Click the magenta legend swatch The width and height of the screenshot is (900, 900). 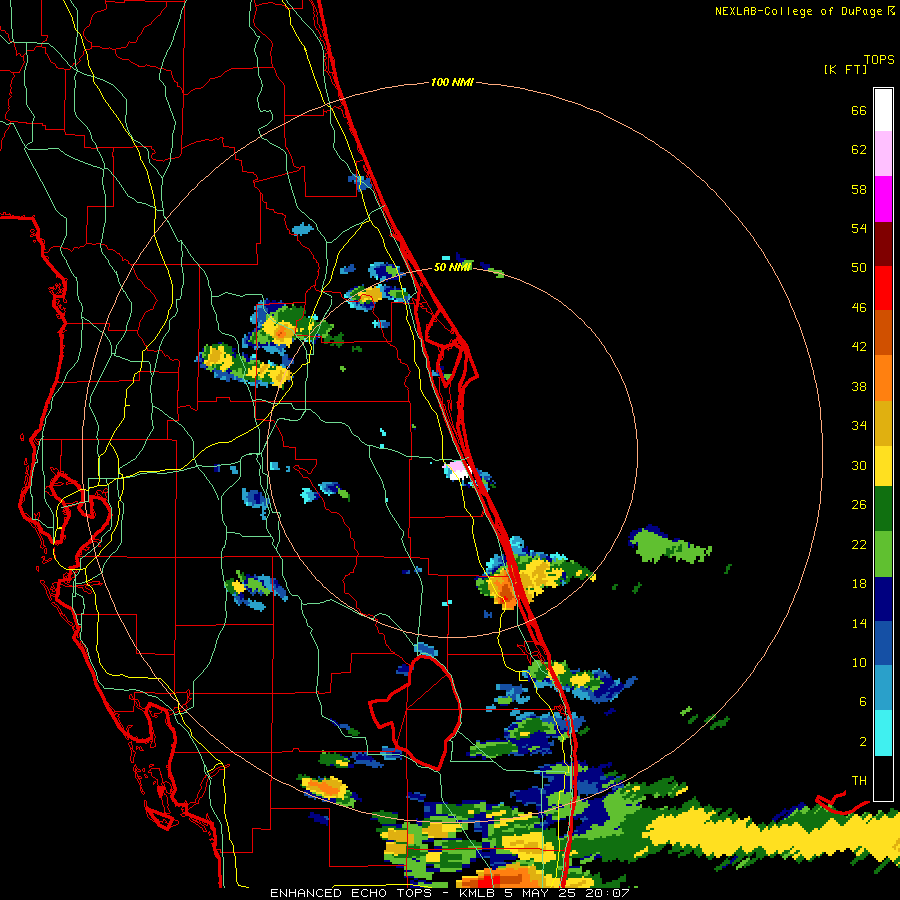pyautogui.click(x=883, y=199)
